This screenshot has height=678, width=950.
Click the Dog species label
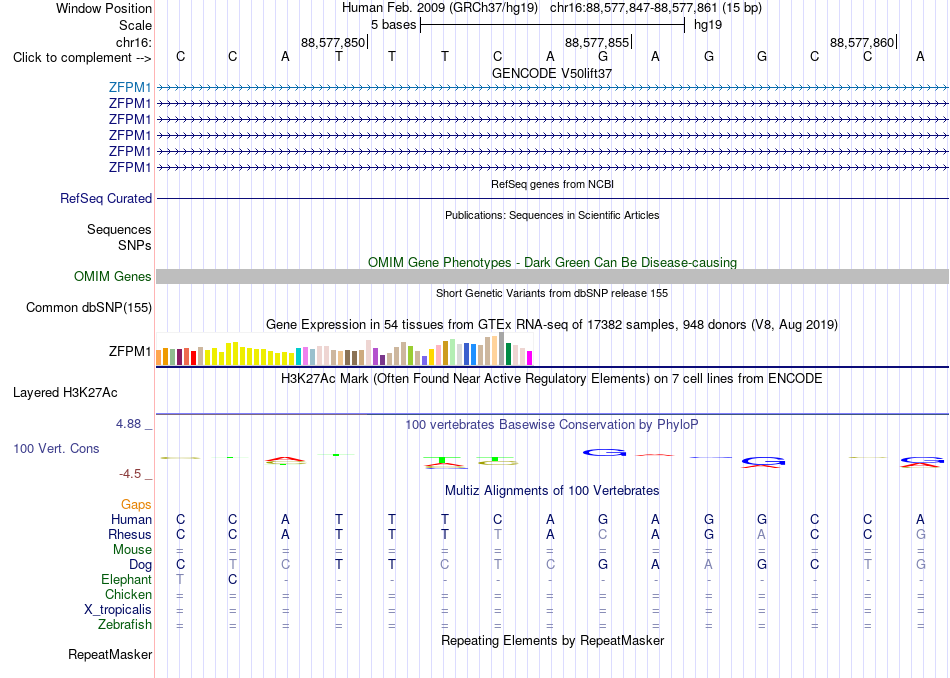140,565
